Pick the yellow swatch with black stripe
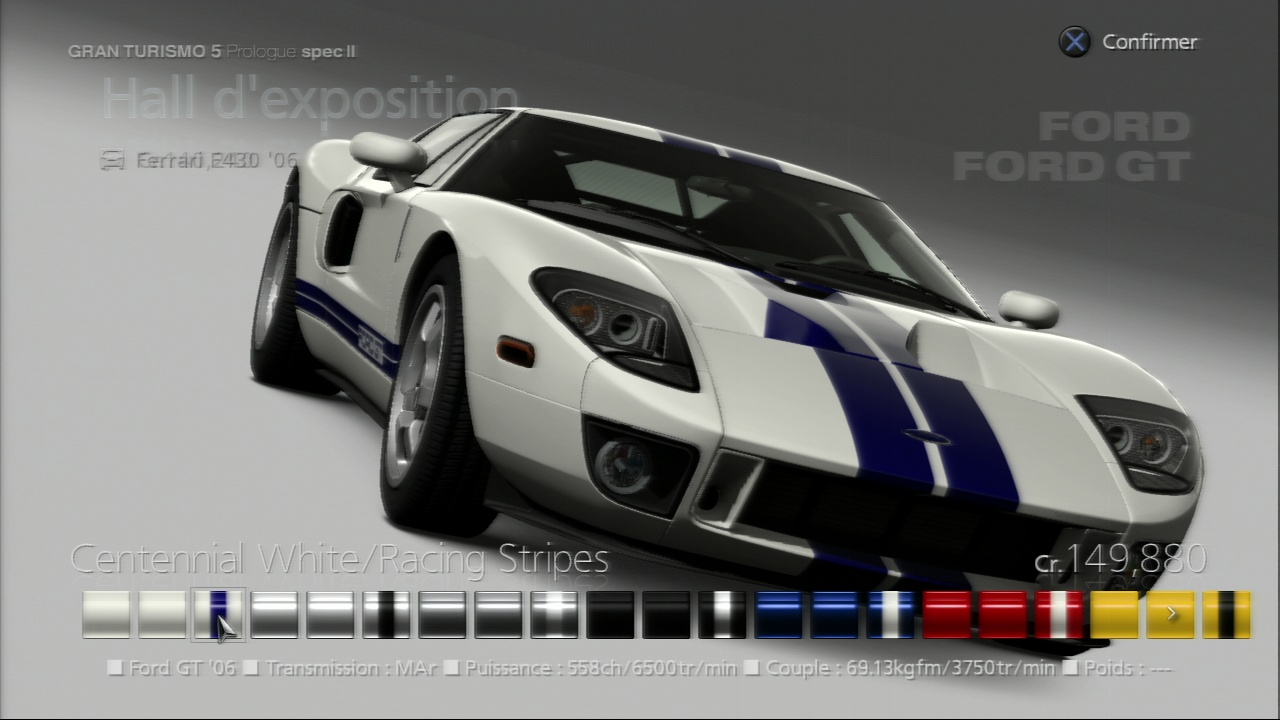Screen dimensions: 1280x720 [x=1226, y=614]
